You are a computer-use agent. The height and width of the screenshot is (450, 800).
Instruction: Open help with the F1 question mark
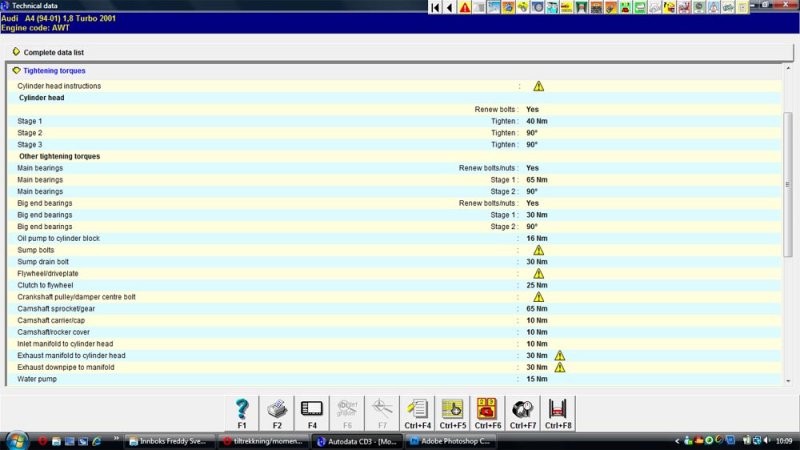(241, 410)
